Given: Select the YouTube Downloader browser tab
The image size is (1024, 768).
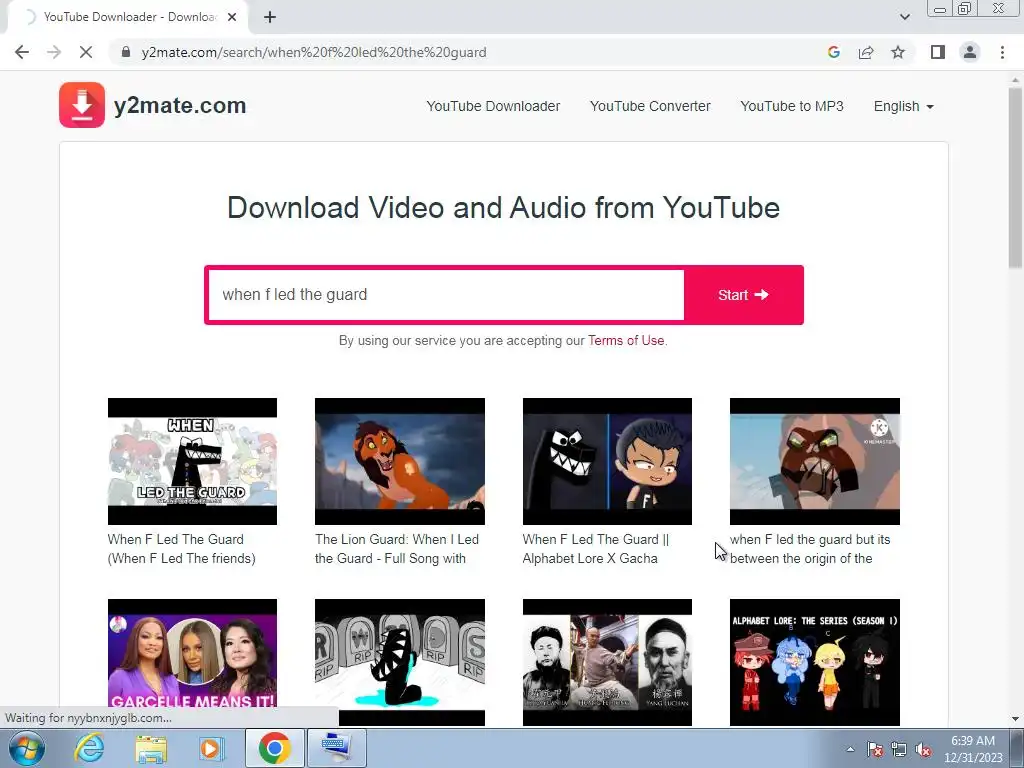Looking at the screenshot, I should [x=127, y=18].
